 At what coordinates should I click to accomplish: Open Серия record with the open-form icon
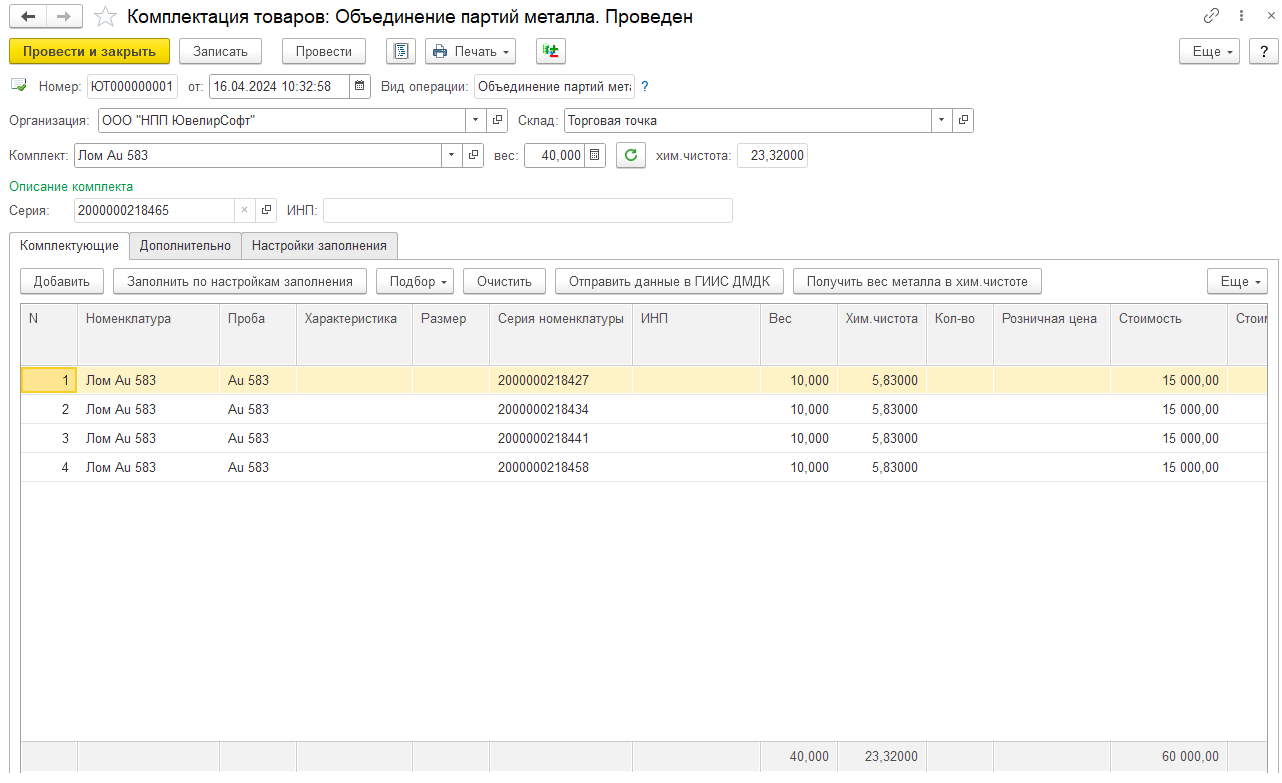point(266,210)
